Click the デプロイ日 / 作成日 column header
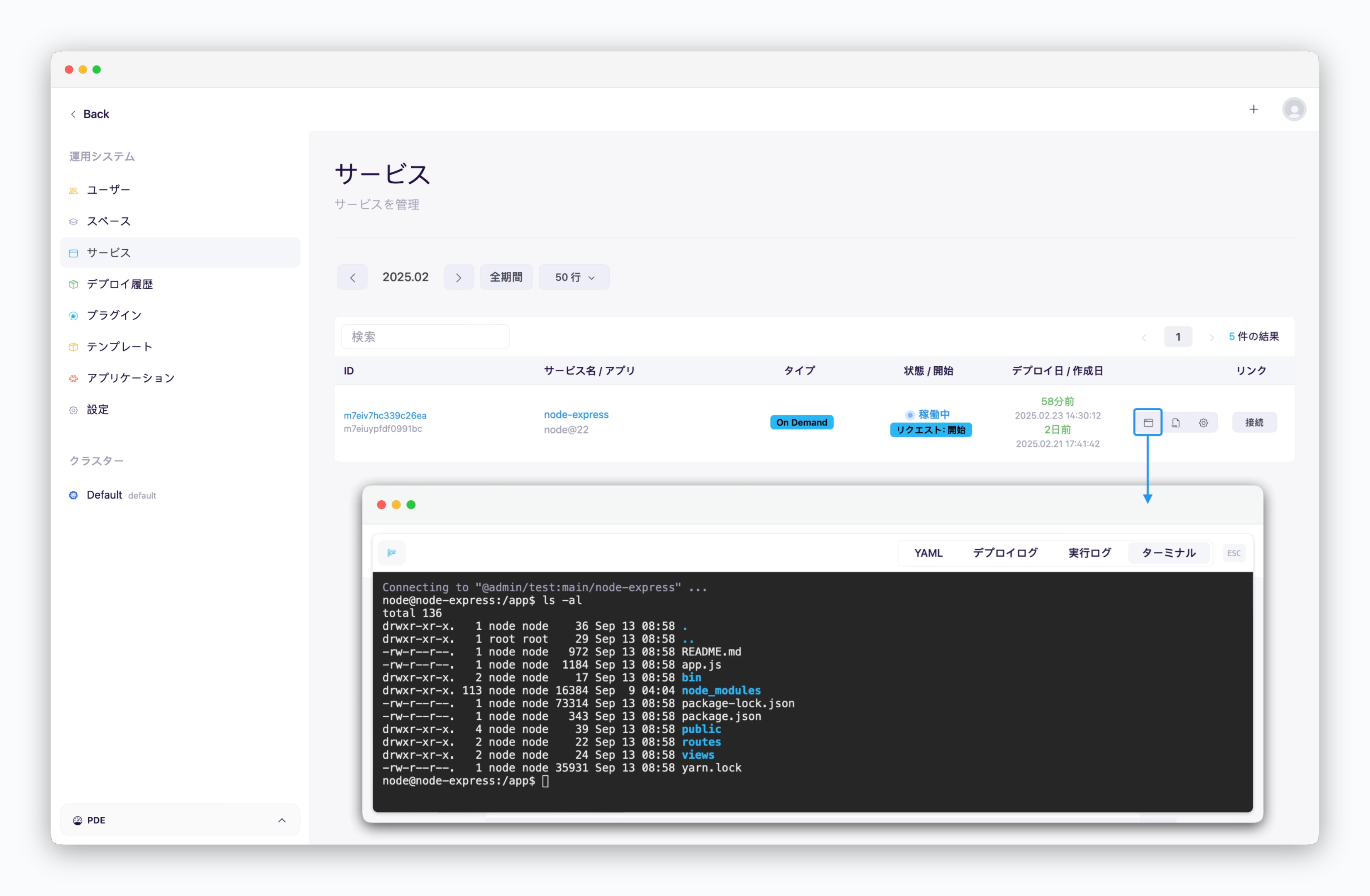 [x=1057, y=371]
